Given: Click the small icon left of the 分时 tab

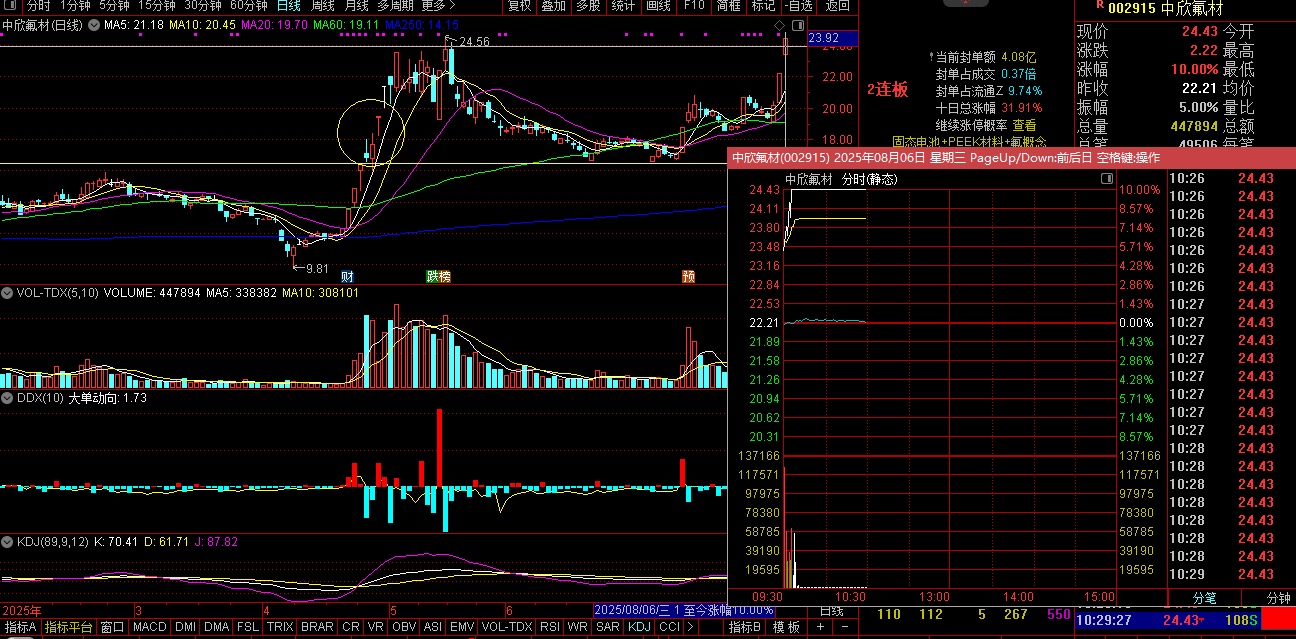Looking at the screenshot, I should tap(9, 5).
